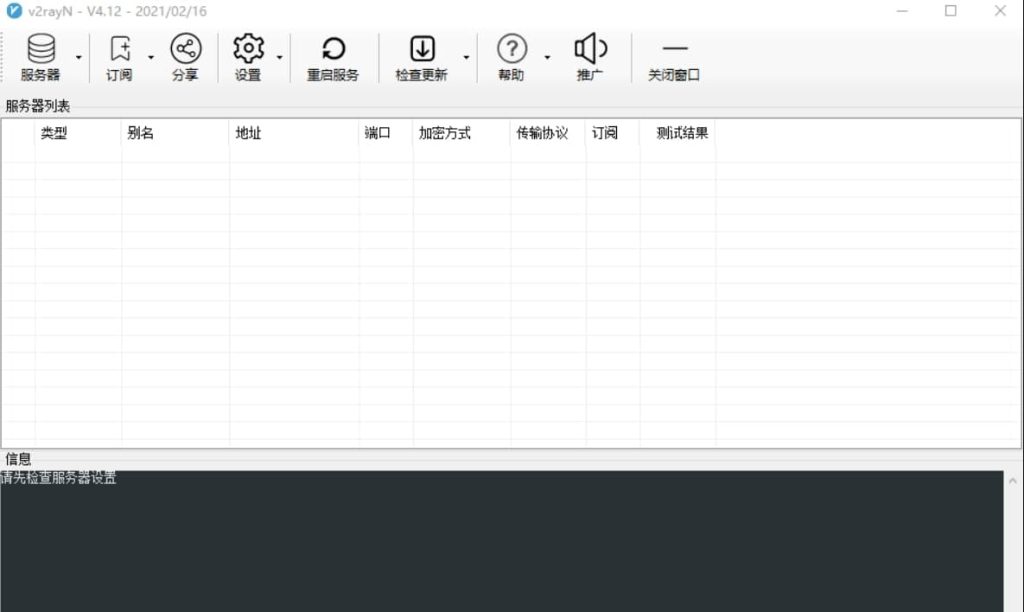Click the 关闭窗口 close window toolbar item

click(674, 55)
